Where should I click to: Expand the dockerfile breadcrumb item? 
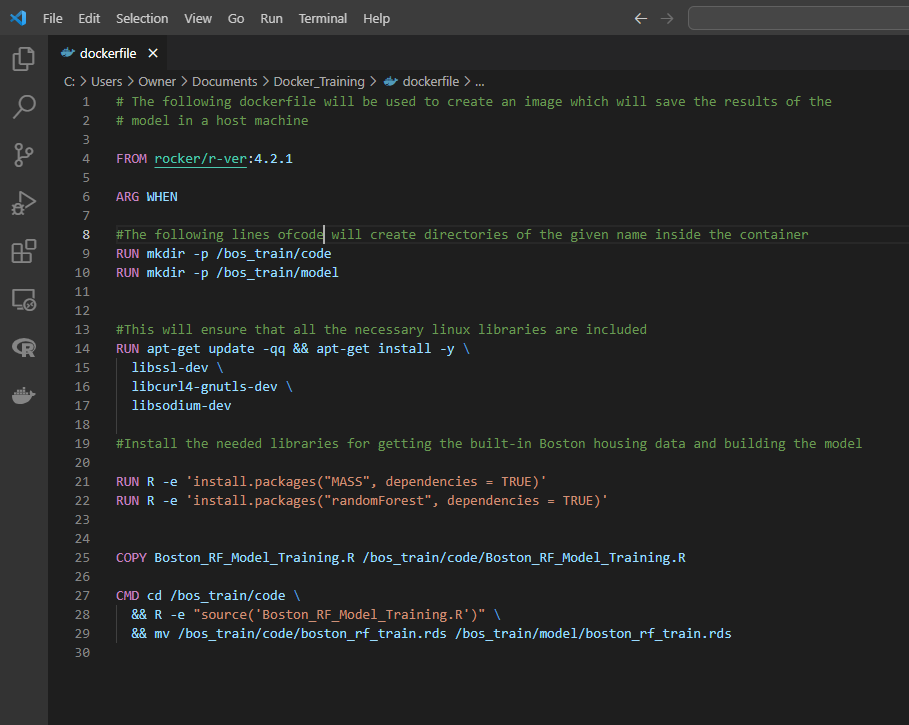coord(430,82)
